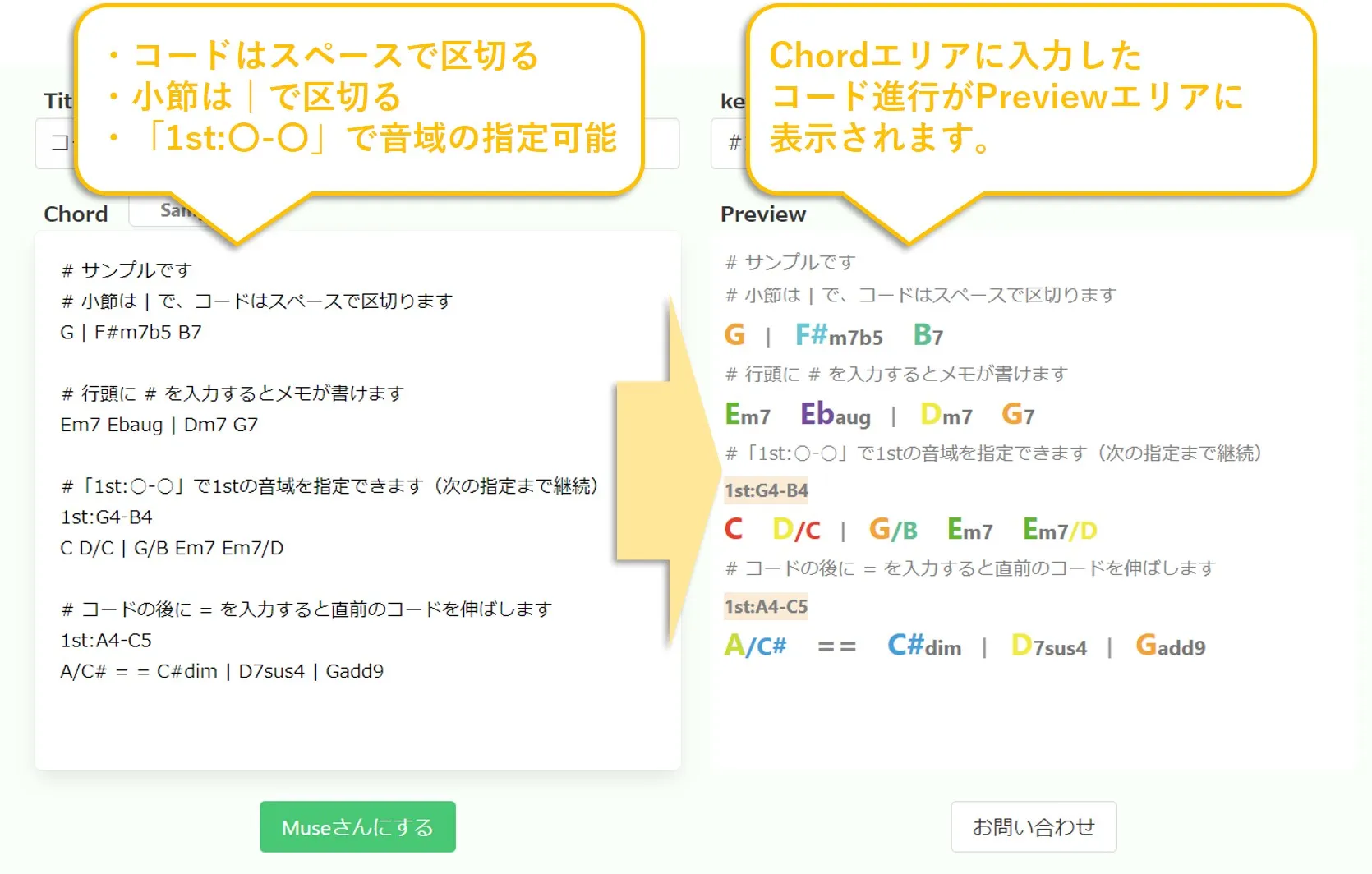Click the green Museさんにする button

point(357,826)
